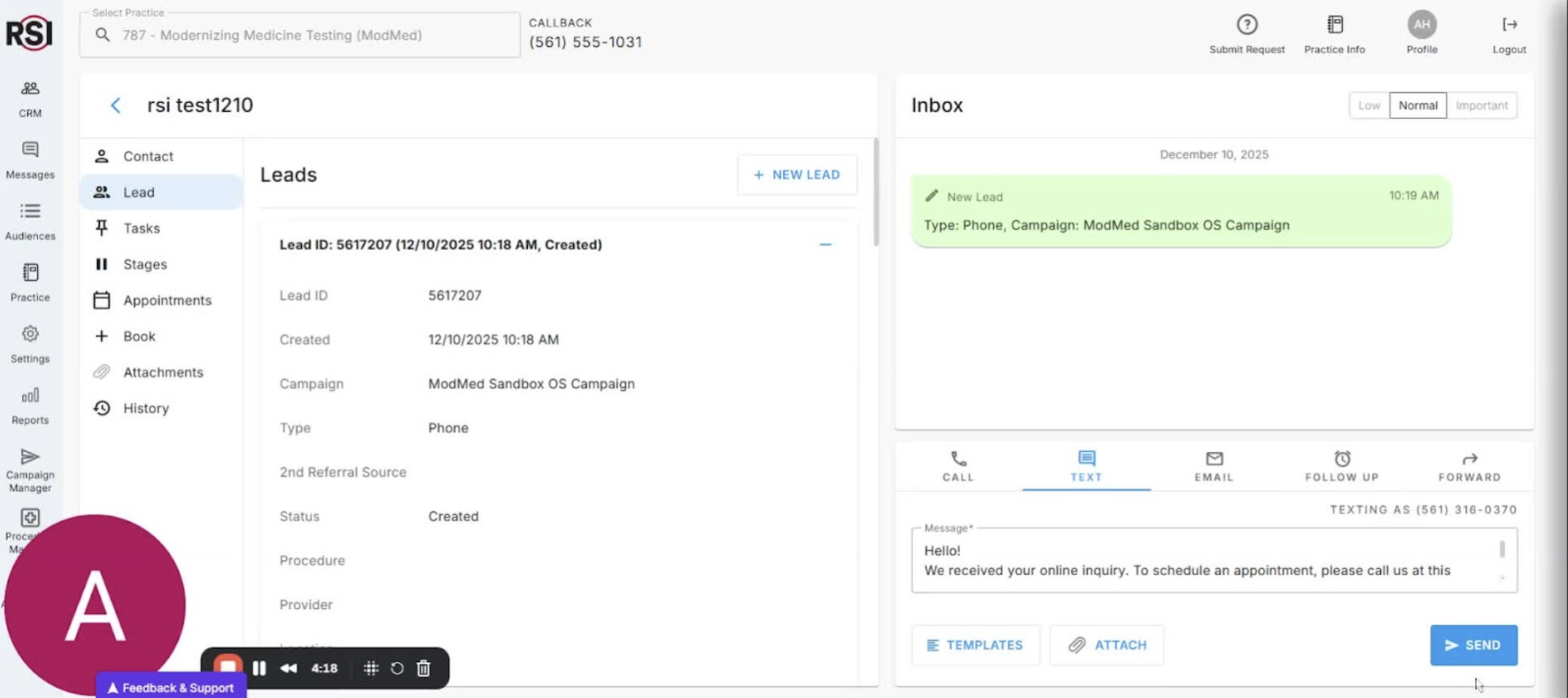Open Campaign Manager in the sidebar
Viewport: 1568px width, 698px height.
[30, 470]
